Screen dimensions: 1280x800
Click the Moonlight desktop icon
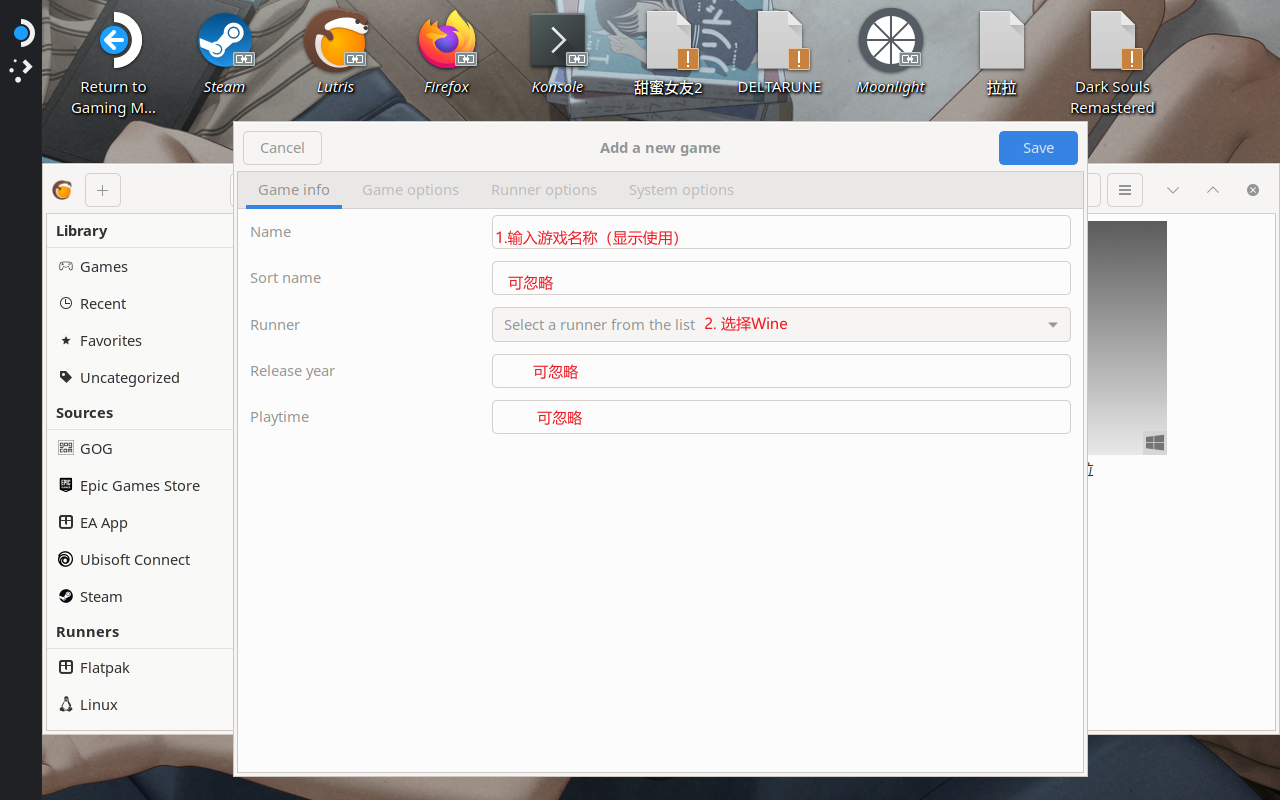[890, 42]
